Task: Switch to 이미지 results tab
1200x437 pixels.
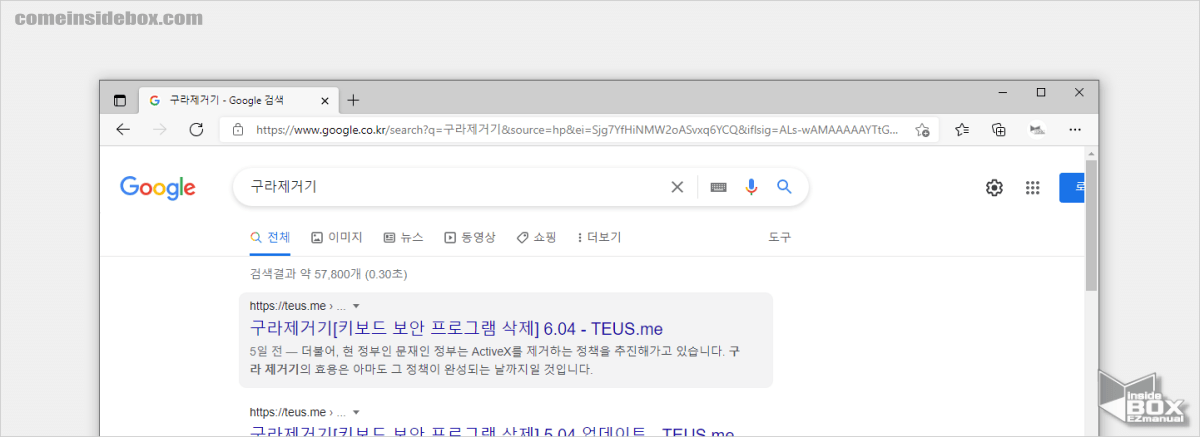Action: (337, 238)
